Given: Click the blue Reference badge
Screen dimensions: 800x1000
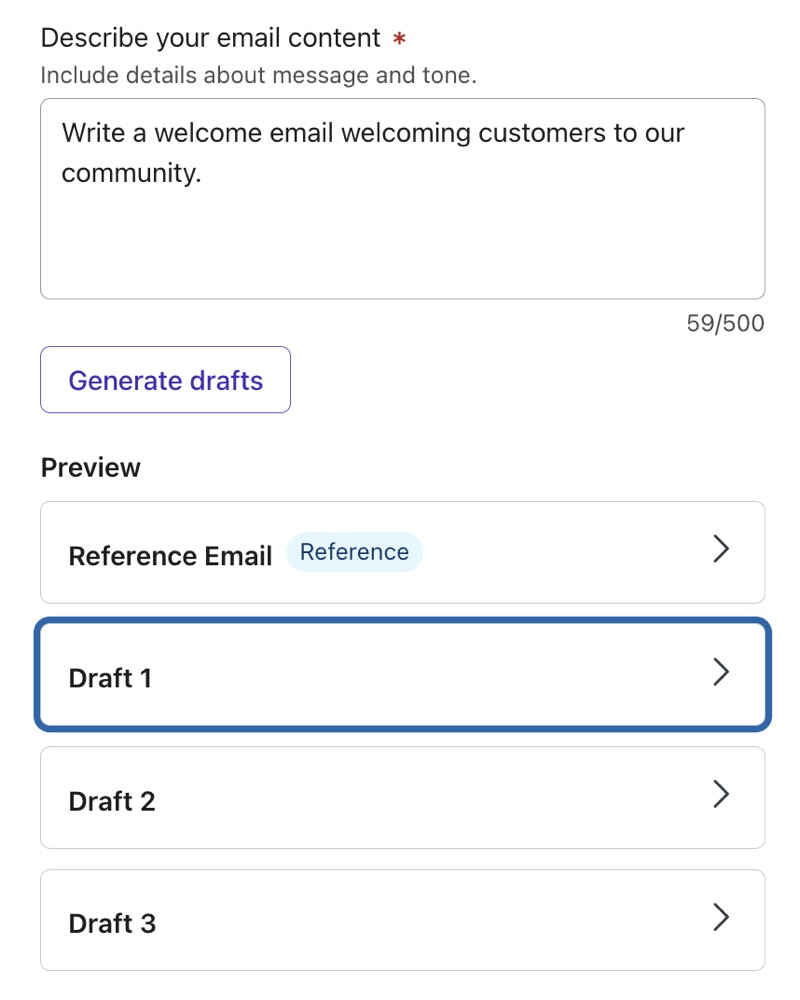Looking at the screenshot, I should click(x=354, y=552).
